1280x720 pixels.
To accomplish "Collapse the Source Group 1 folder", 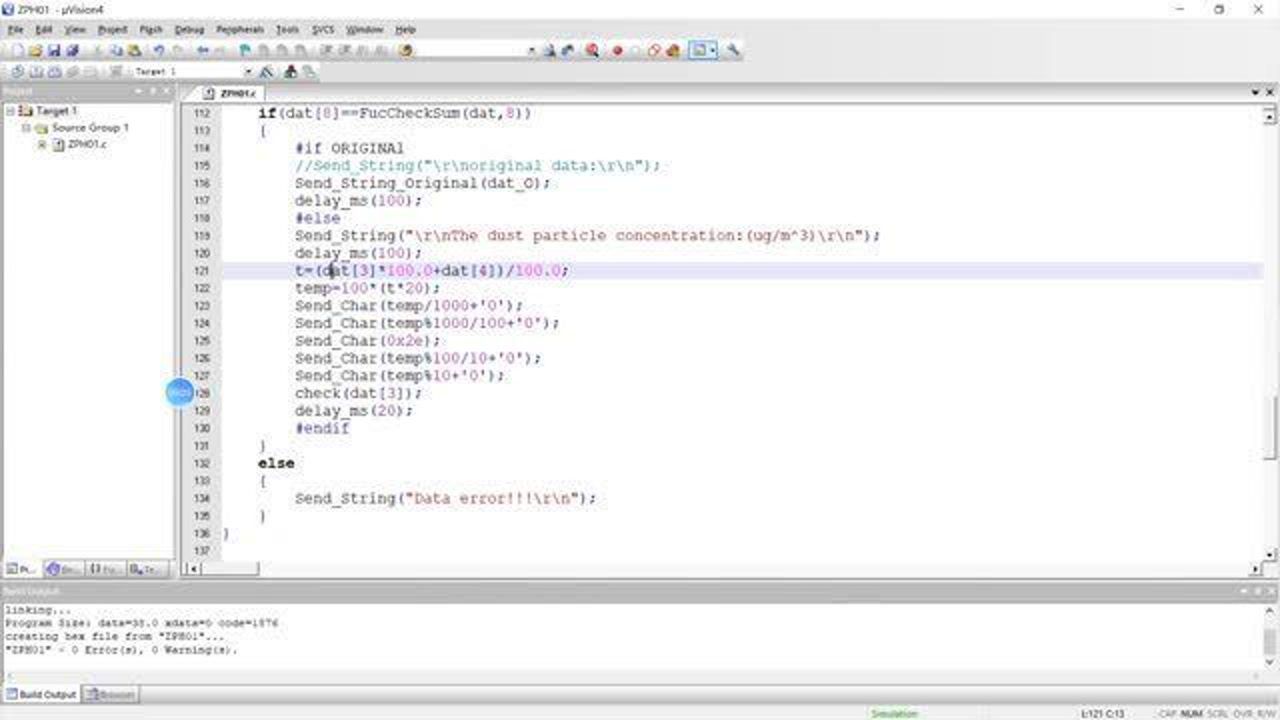I will [x=26, y=128].
